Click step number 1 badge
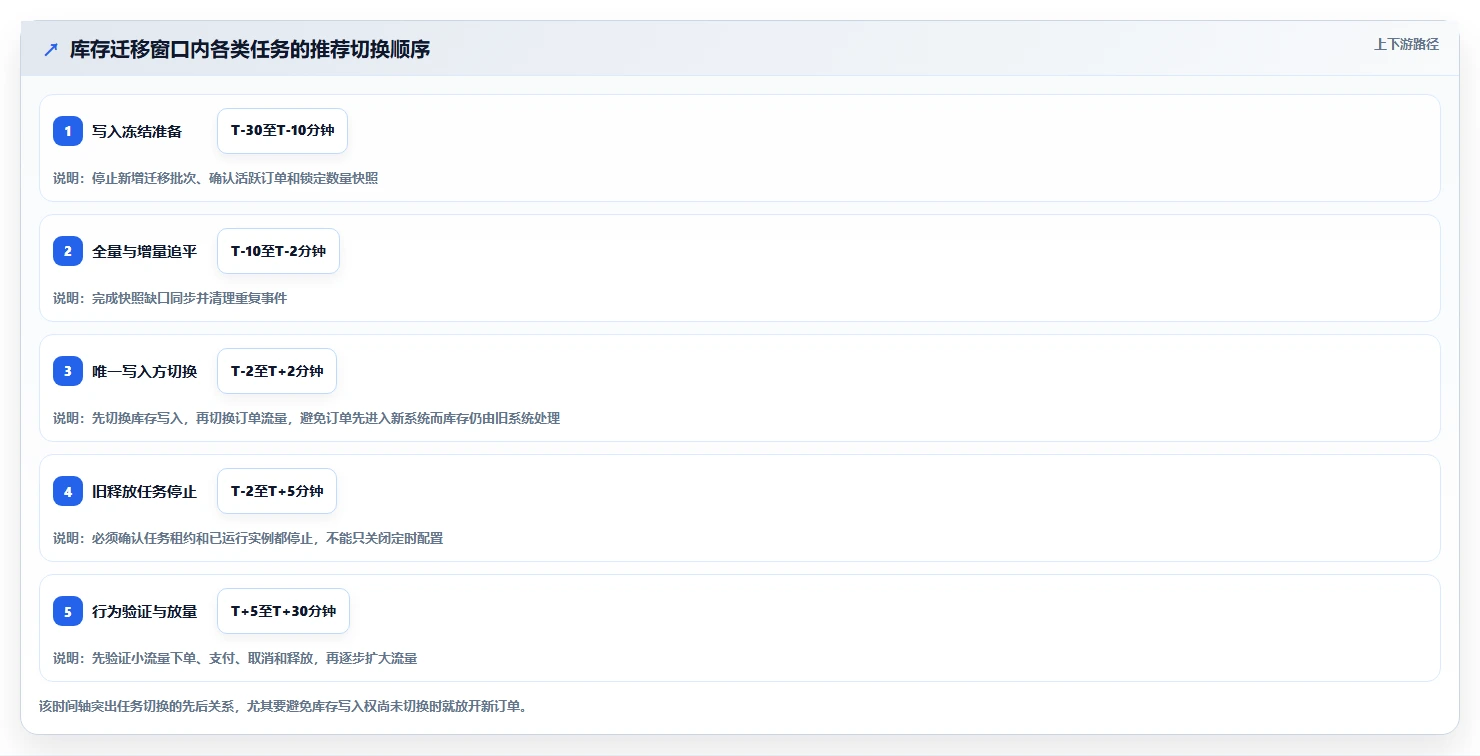Viewport: 1480px width, 756px height. 68,131
